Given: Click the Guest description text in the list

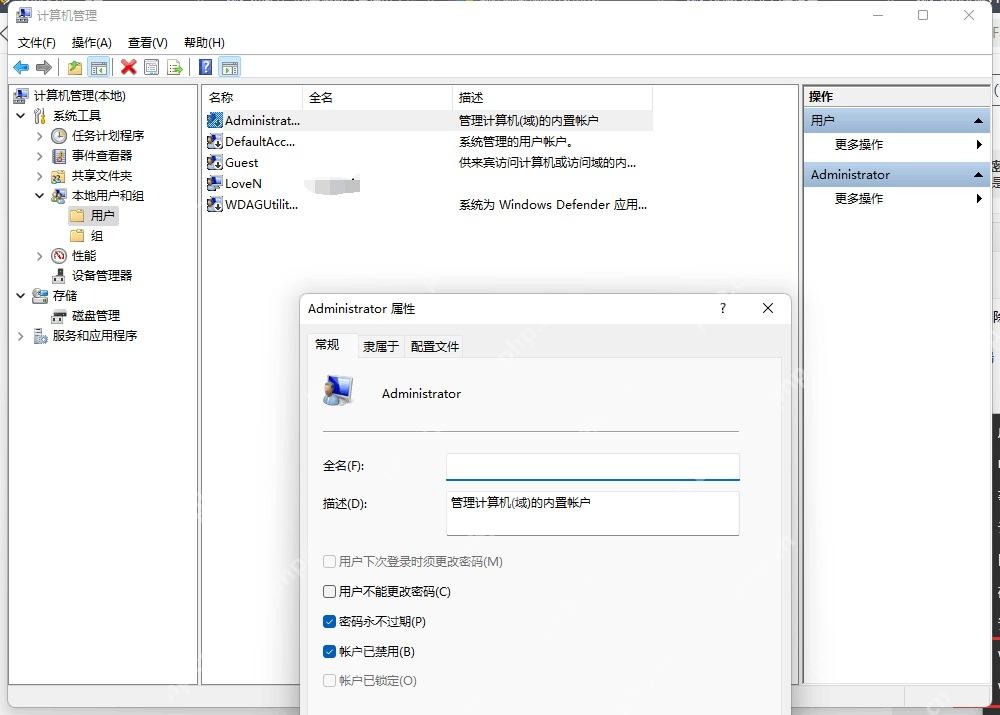Looking at the screenshot, I should tap(547, 163).
